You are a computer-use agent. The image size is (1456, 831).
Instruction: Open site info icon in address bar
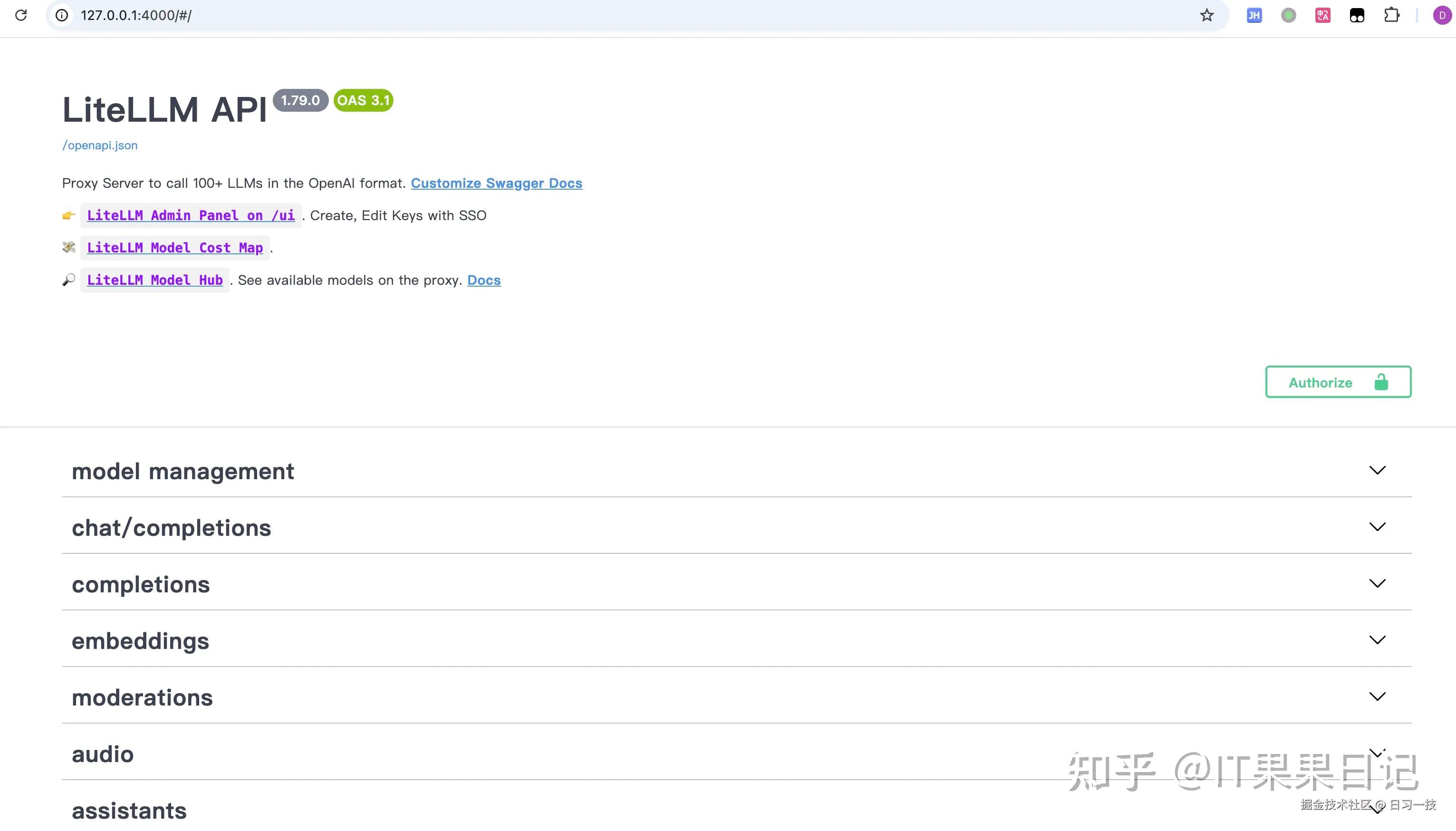[62, 15]
